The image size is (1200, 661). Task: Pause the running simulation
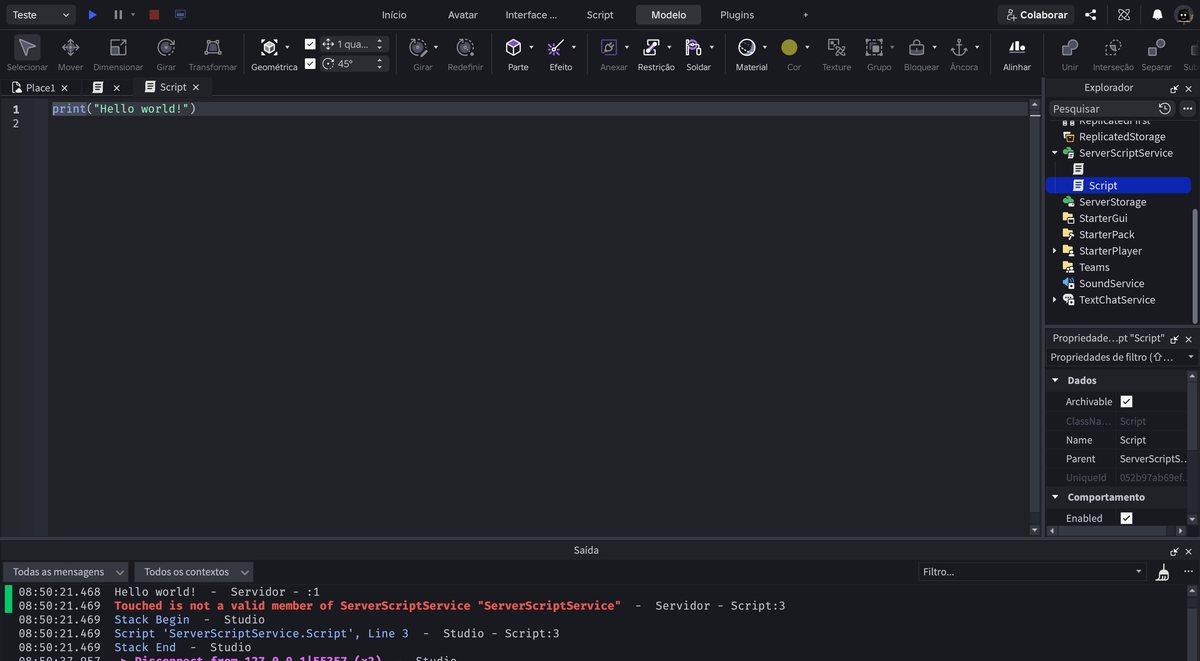pyautogui.click(x=118, y=15)
